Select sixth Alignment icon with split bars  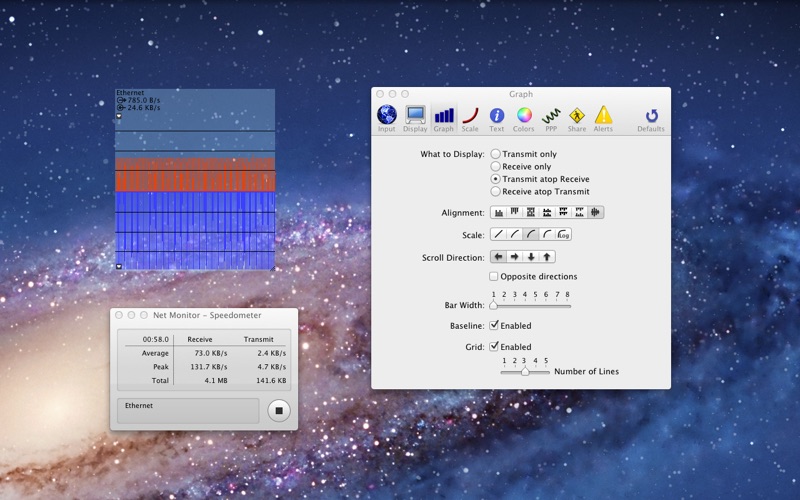tap(580, 212)
